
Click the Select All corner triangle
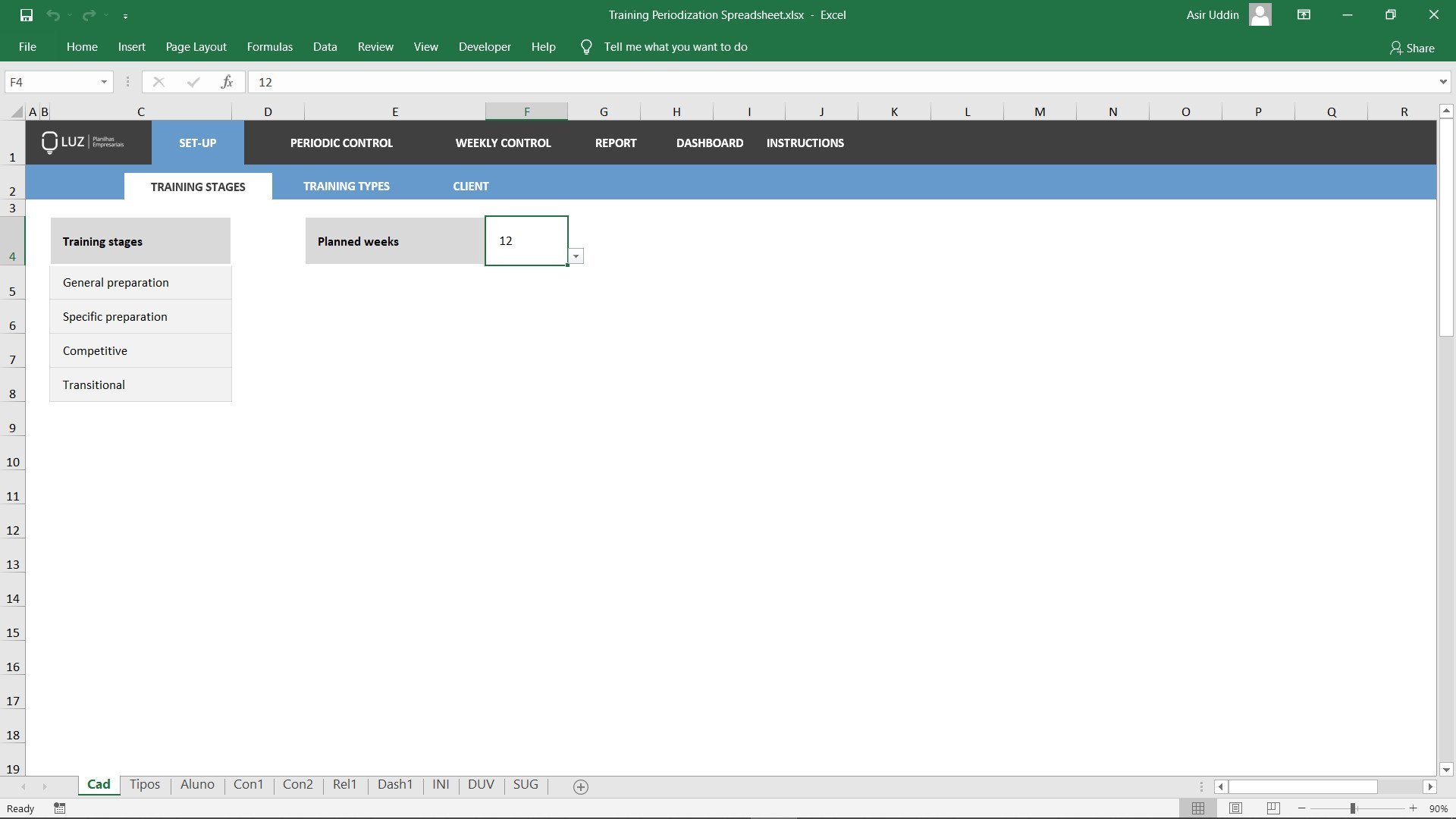[x=16, y=112]
